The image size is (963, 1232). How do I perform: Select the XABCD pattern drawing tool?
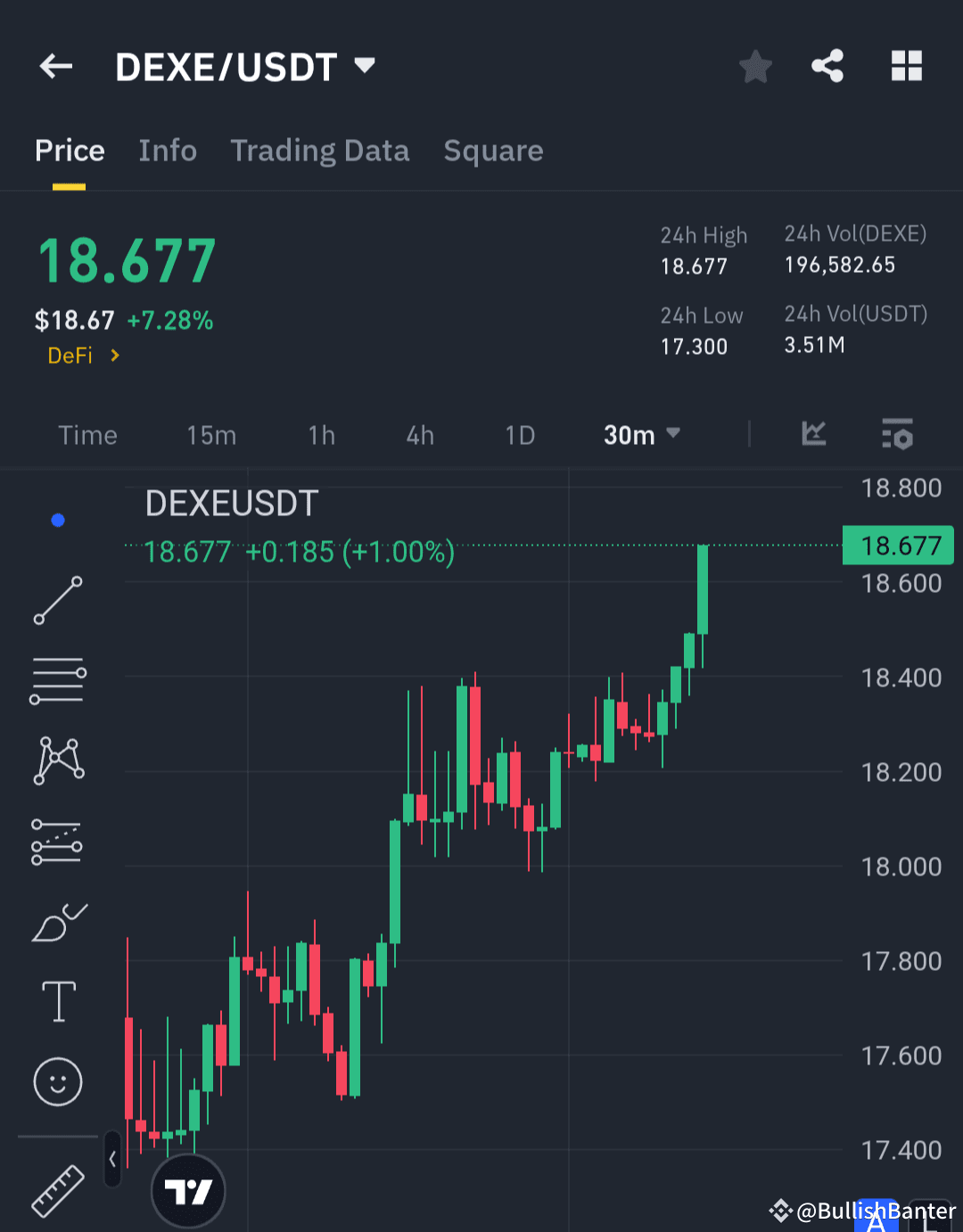[57, 759]
